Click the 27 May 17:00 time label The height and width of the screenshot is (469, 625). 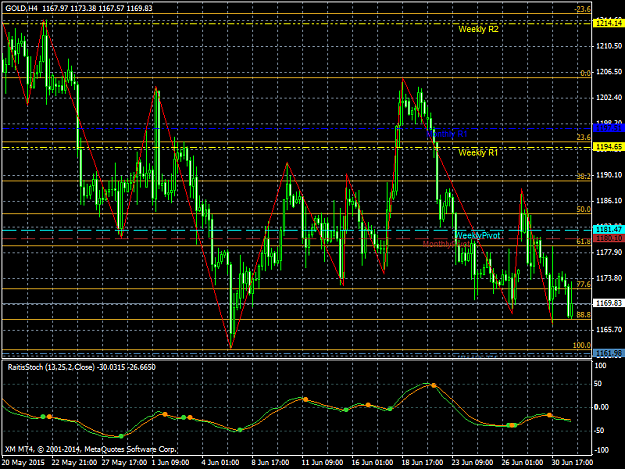(124, 462)
